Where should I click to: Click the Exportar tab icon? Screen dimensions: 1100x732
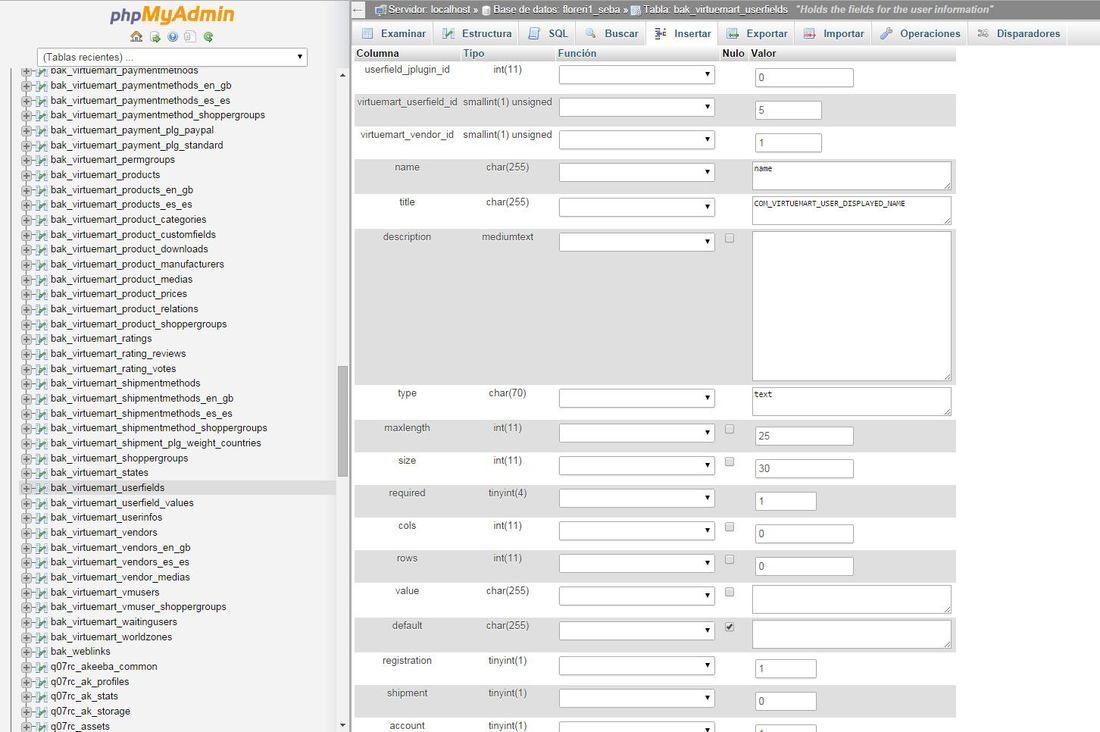[x=732, y=34]
